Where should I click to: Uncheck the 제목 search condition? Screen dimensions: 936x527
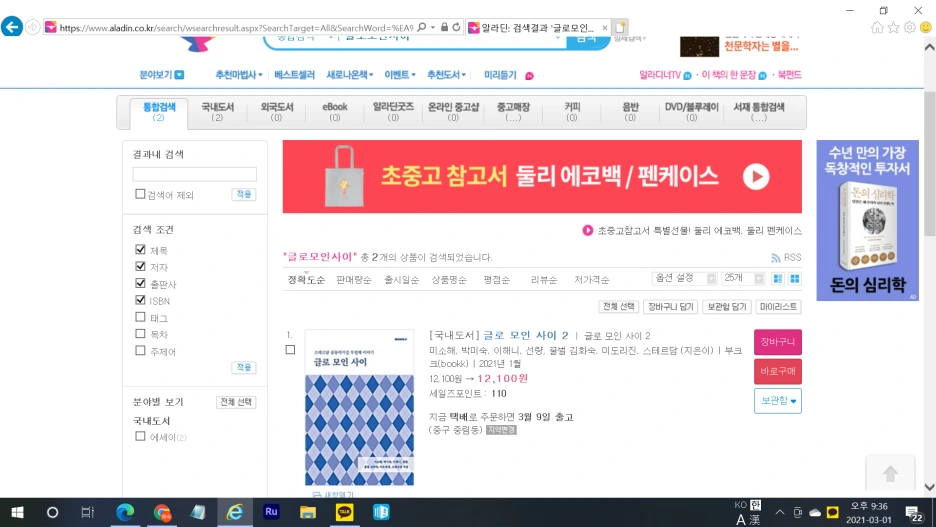[140, 249]
